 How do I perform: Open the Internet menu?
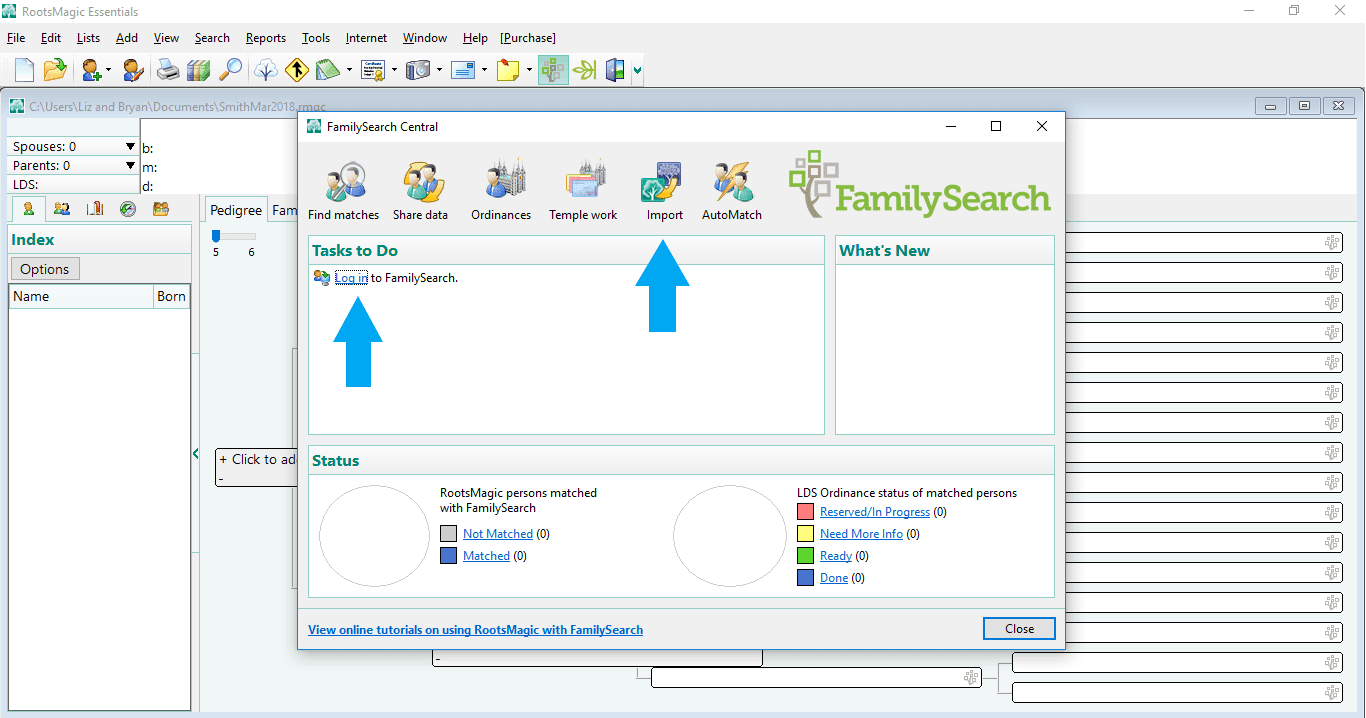[x=366, y=38]
